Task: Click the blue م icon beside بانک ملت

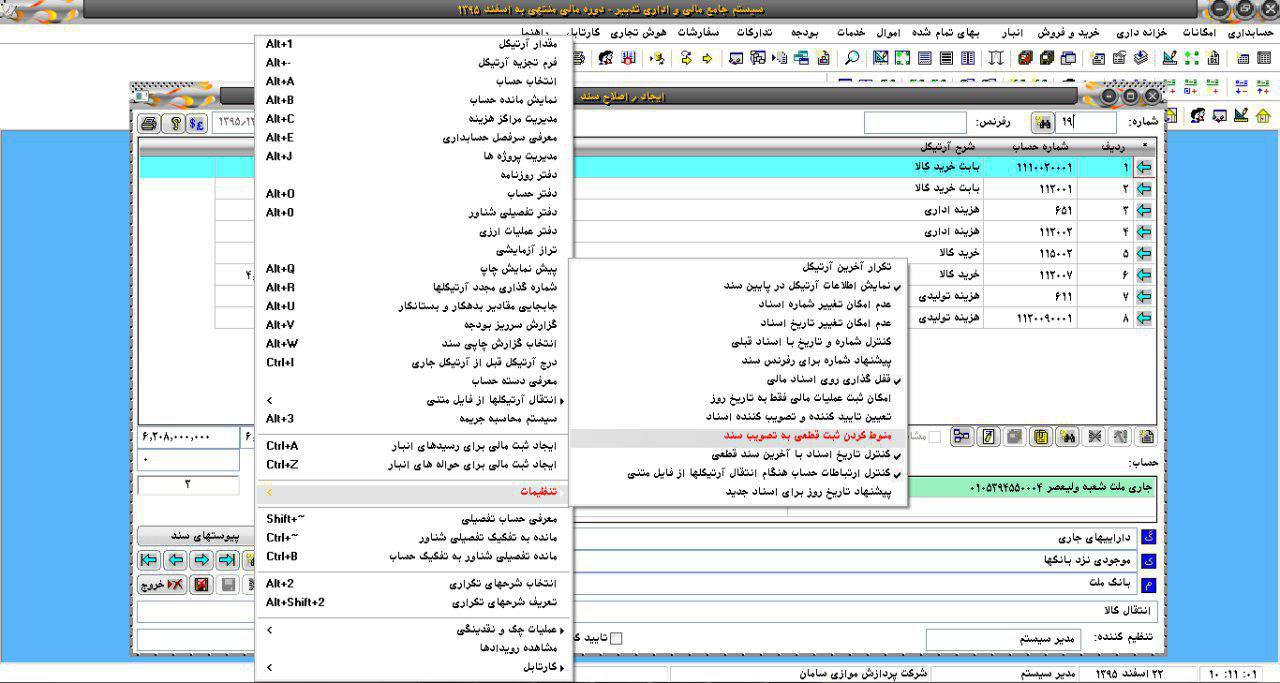Action: [x=1147, y=584]
